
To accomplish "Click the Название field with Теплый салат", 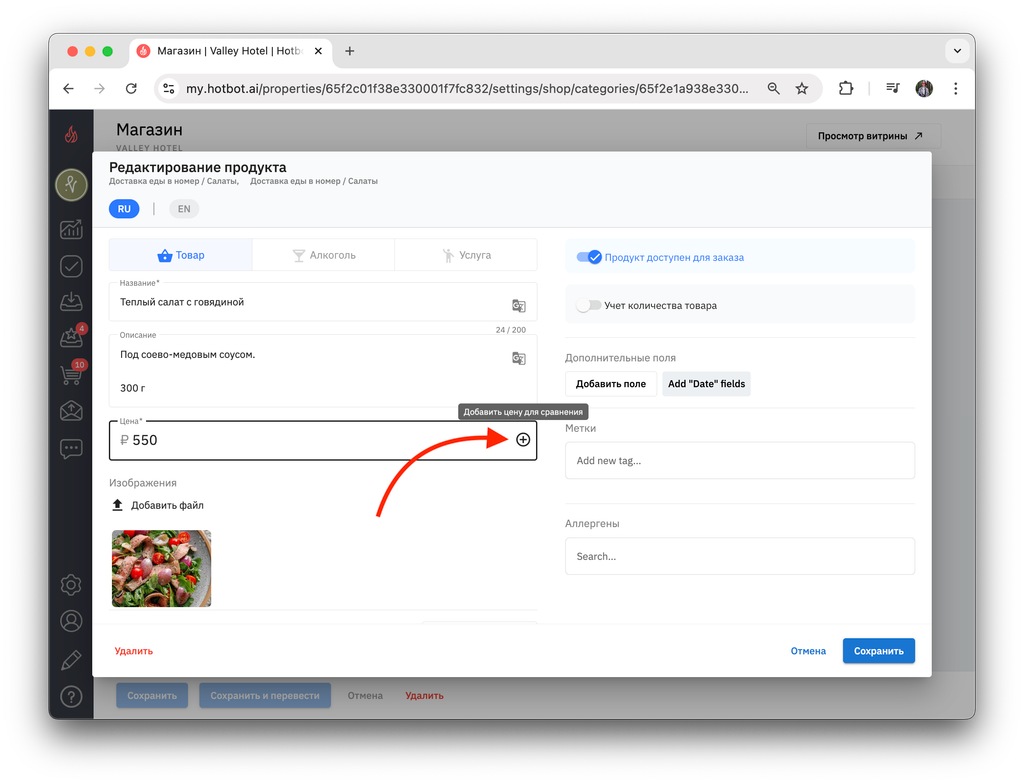I will [x=323, y=302].
